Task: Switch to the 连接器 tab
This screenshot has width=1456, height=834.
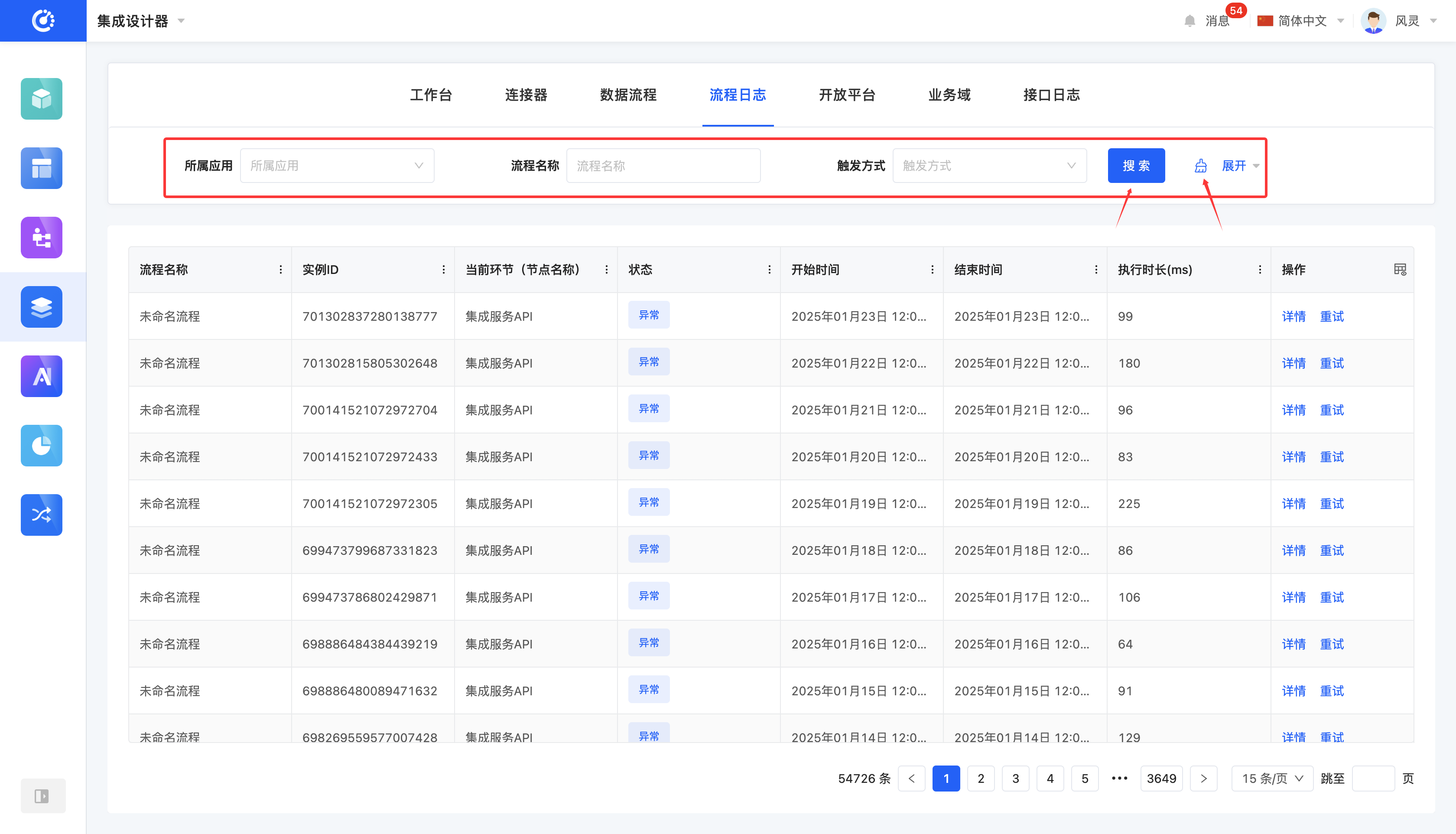Action: coord(526,94)
